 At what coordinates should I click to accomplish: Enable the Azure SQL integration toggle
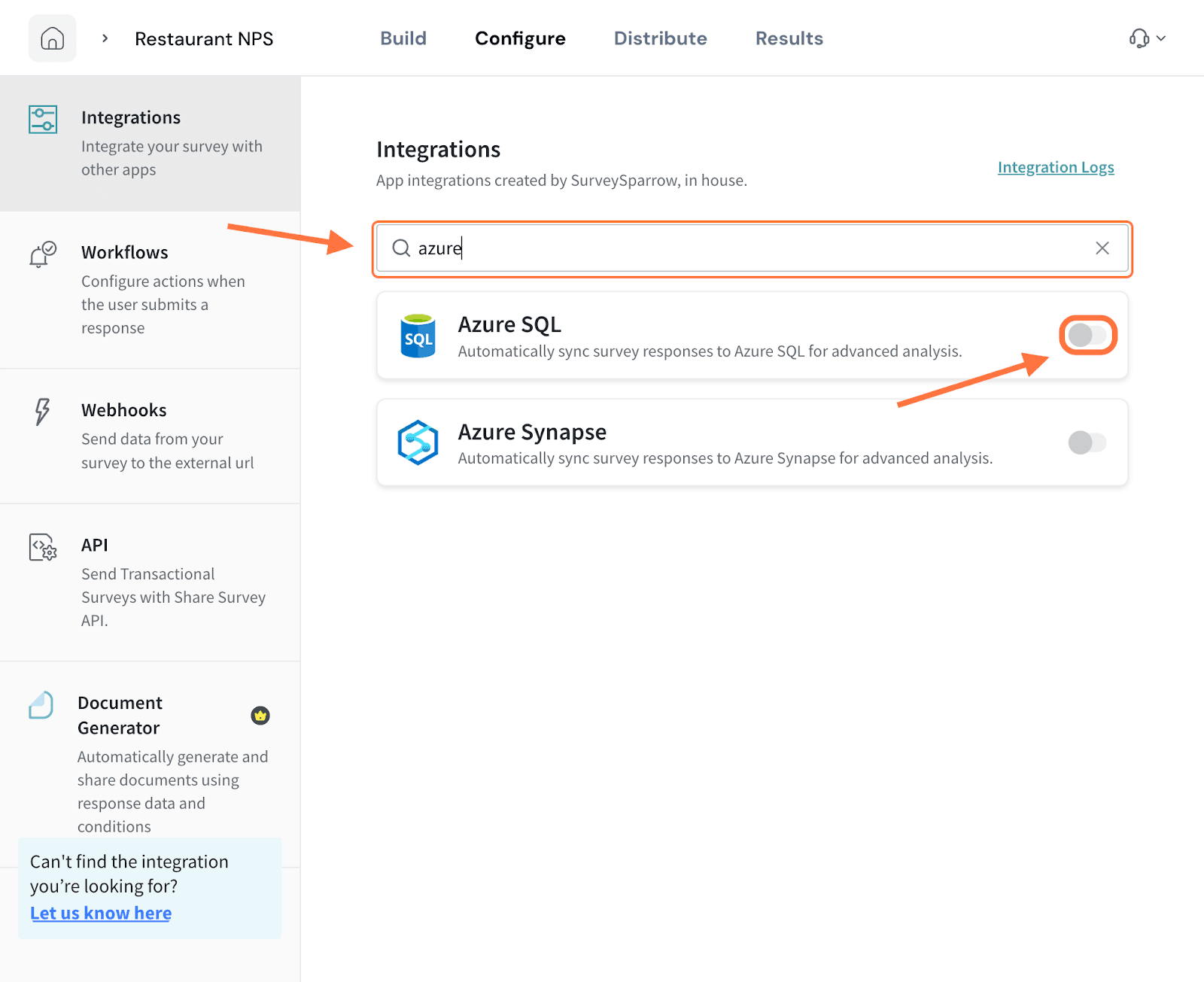(1087, 336)
